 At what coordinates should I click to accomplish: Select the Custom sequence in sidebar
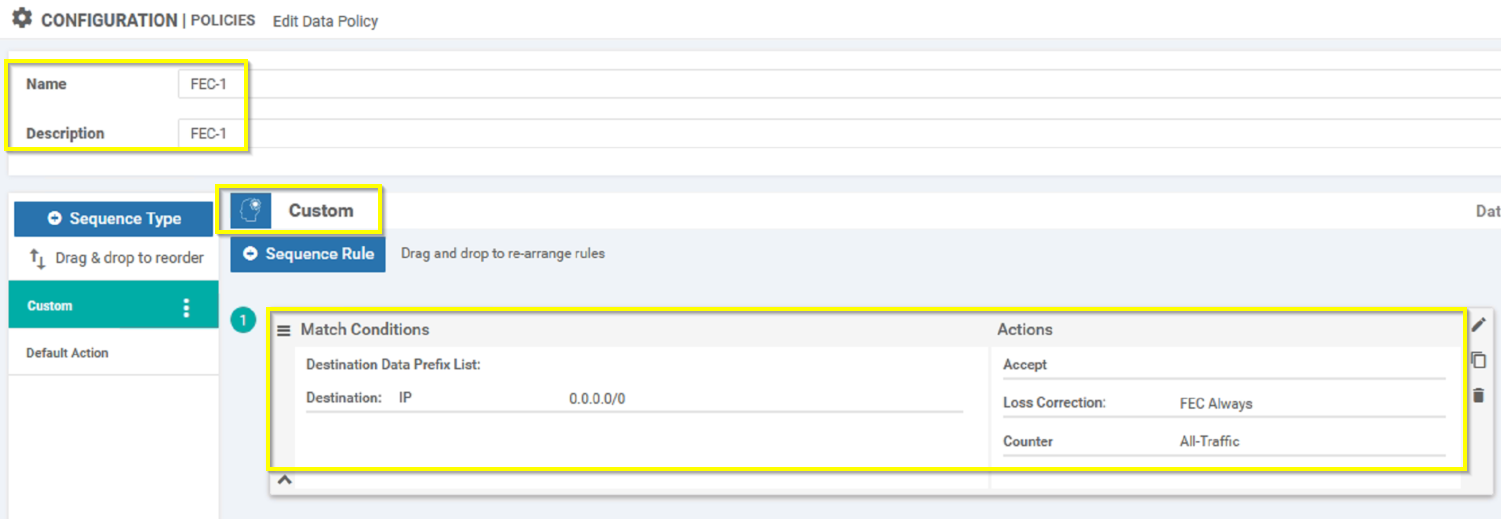pyautogui.click(x=114, y=306)
